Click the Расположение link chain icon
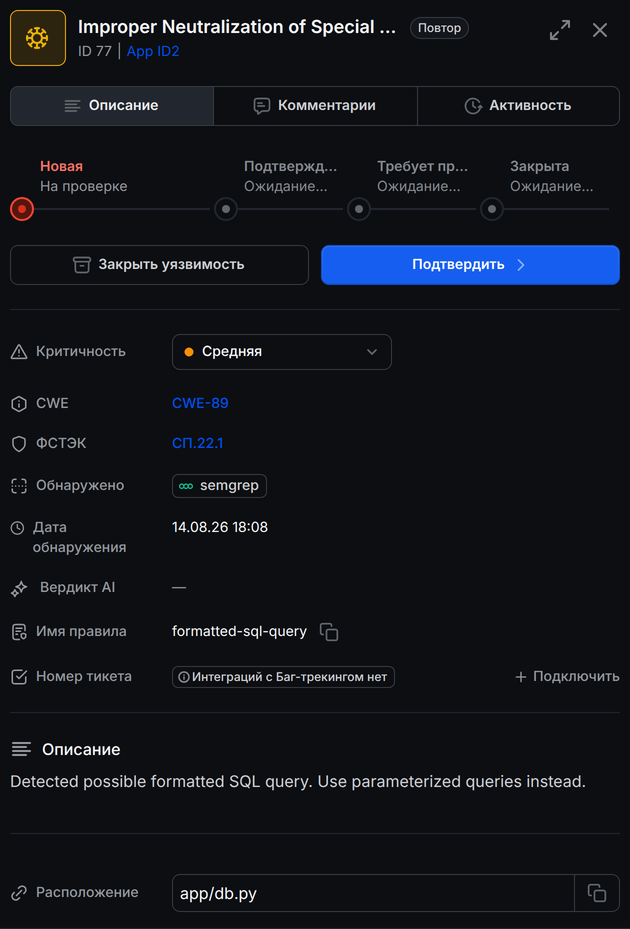Screen dimensions: 630x929 click(19, 893)
